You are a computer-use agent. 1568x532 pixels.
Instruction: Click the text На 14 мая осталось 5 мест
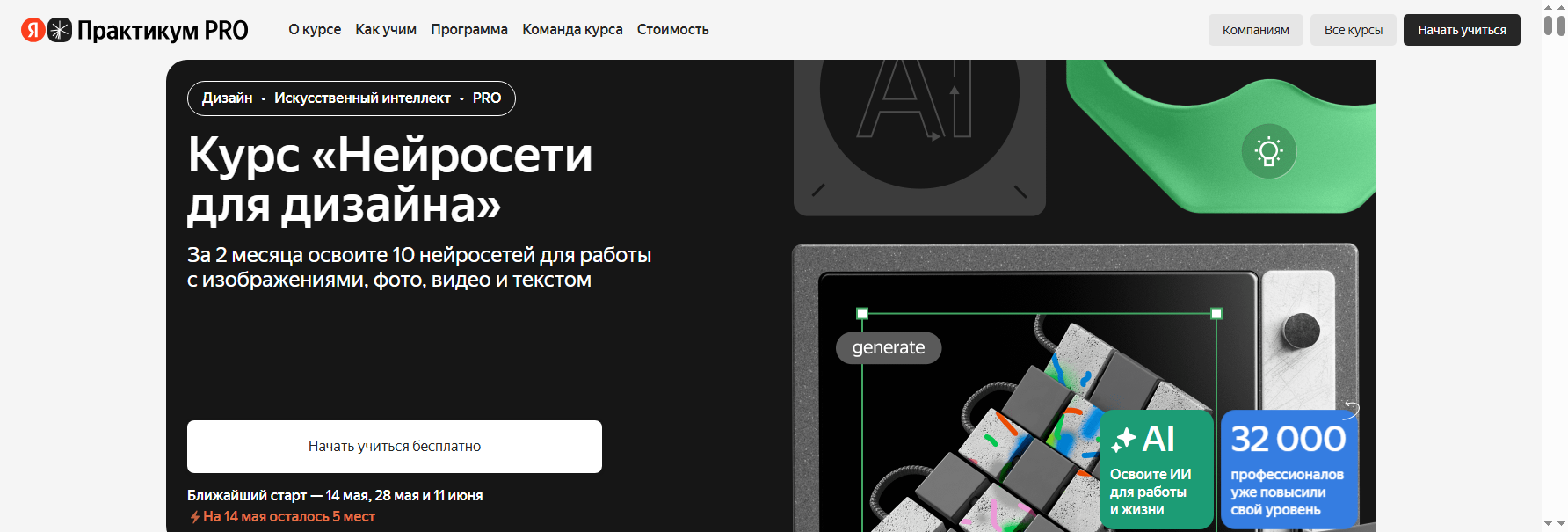click(289, 517)
